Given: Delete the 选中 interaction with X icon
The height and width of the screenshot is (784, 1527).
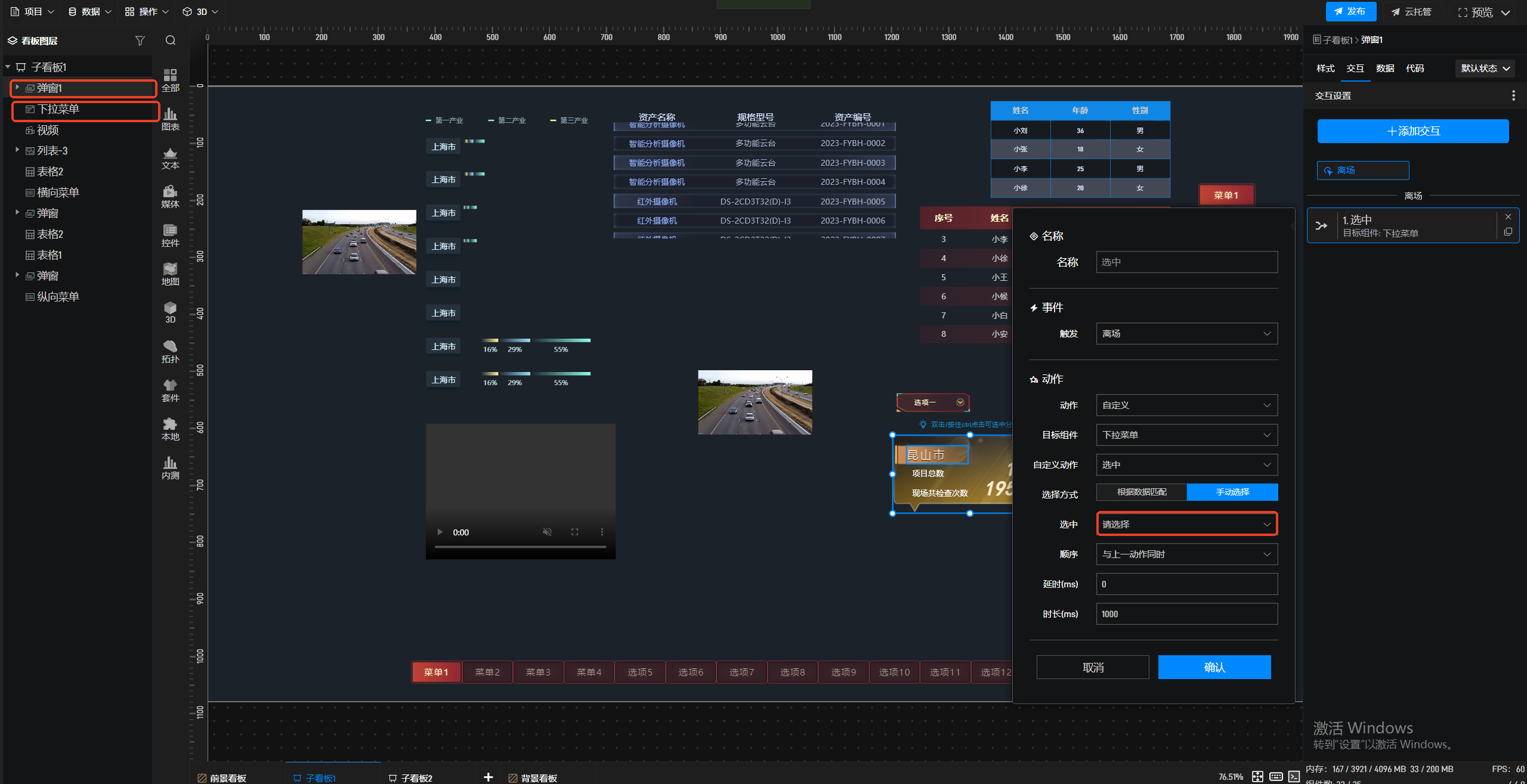Looking at the screenshot, I should pyautogui.click(x=1508, y=217).
